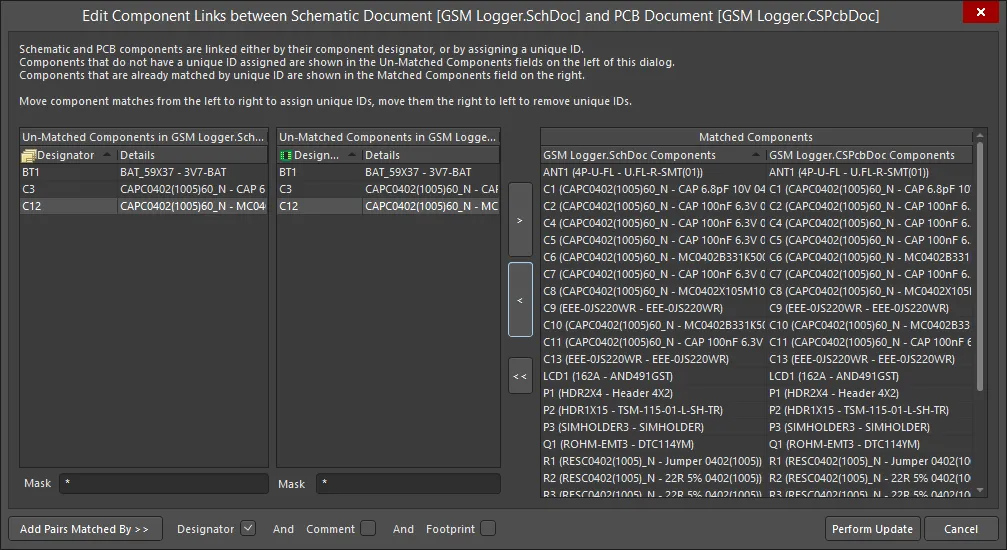Image resolution: width=1007 pixels, height=550 pixels.
Task: Sort GSM Logger.SchDoc Components column
Action: tap(650, 155)
